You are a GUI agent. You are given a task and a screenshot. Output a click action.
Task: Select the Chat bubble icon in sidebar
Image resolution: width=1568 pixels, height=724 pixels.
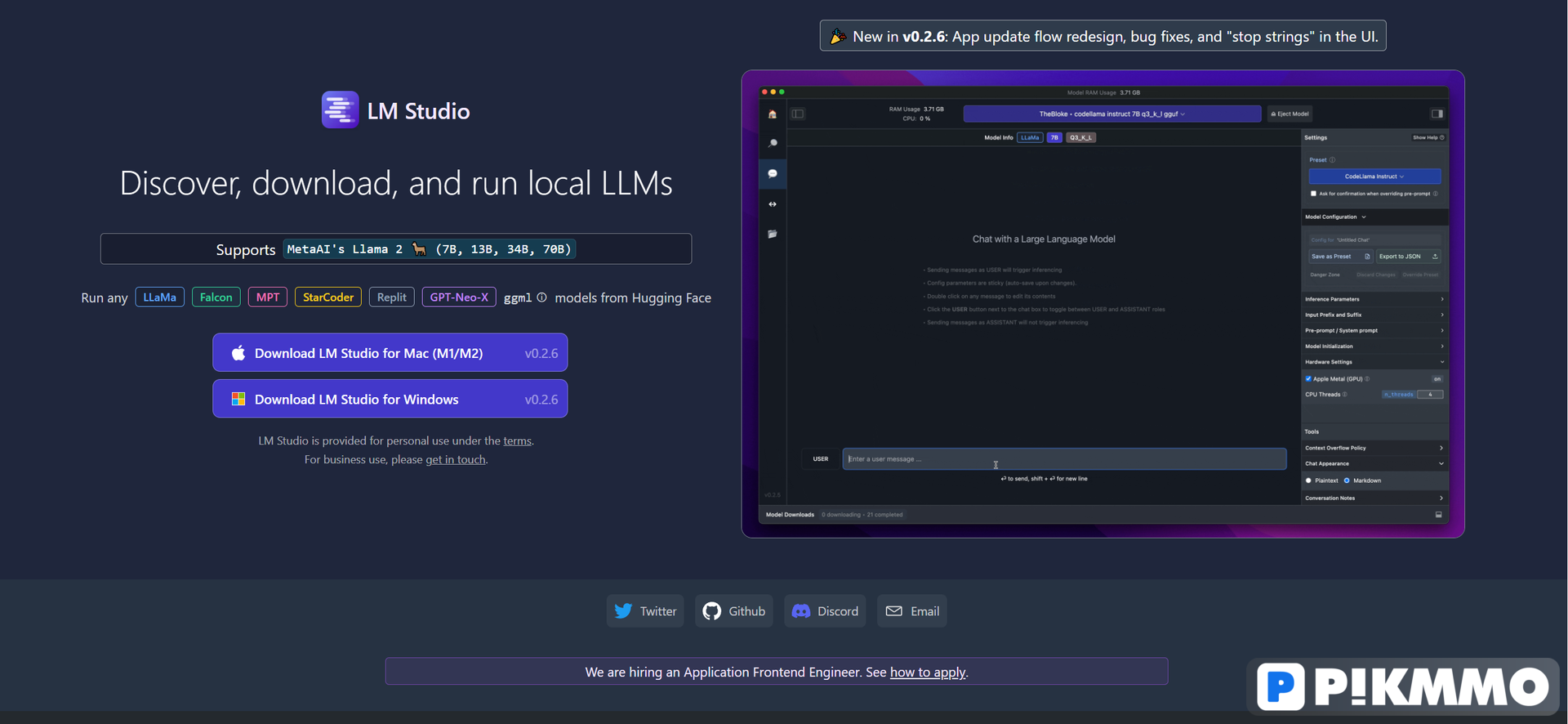(773, 173)
